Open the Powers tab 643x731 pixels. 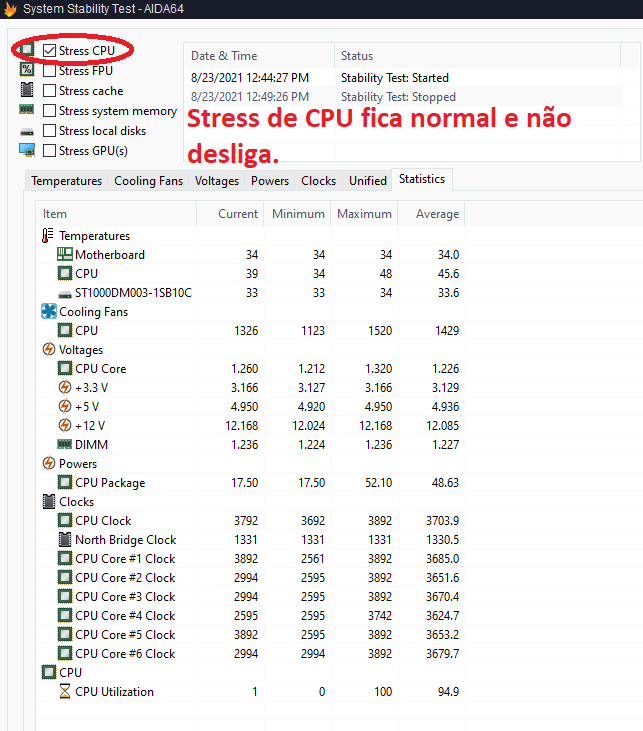click(x=270, y=181)
